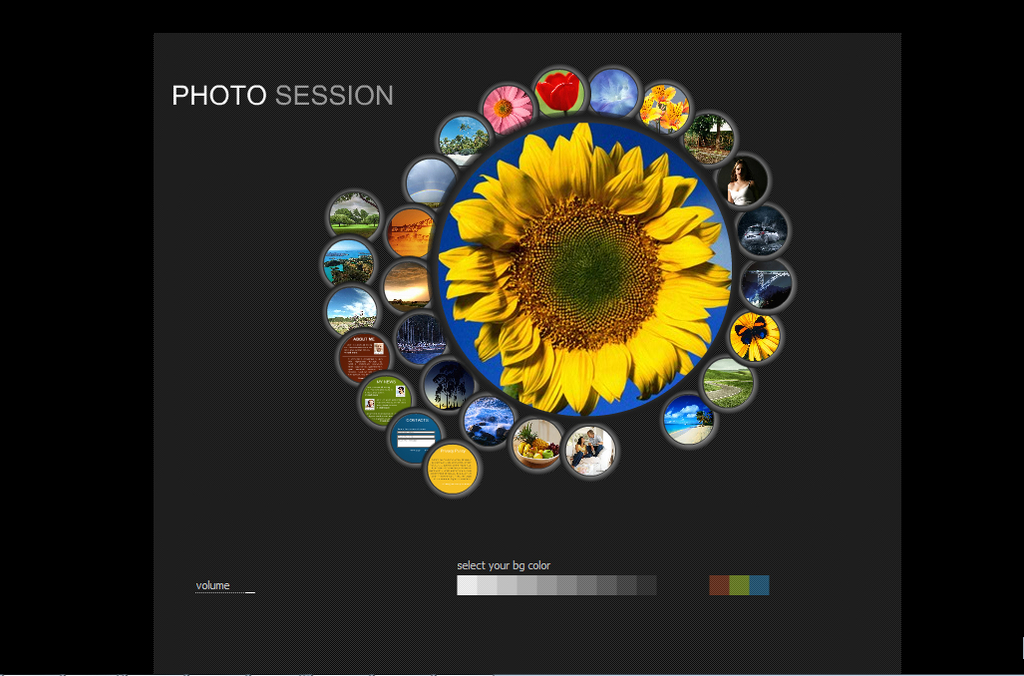Viewport: 1024px width, 676px height.
Task: Click the woman in white dress thumbnail
Action: (x=741, y=182)
